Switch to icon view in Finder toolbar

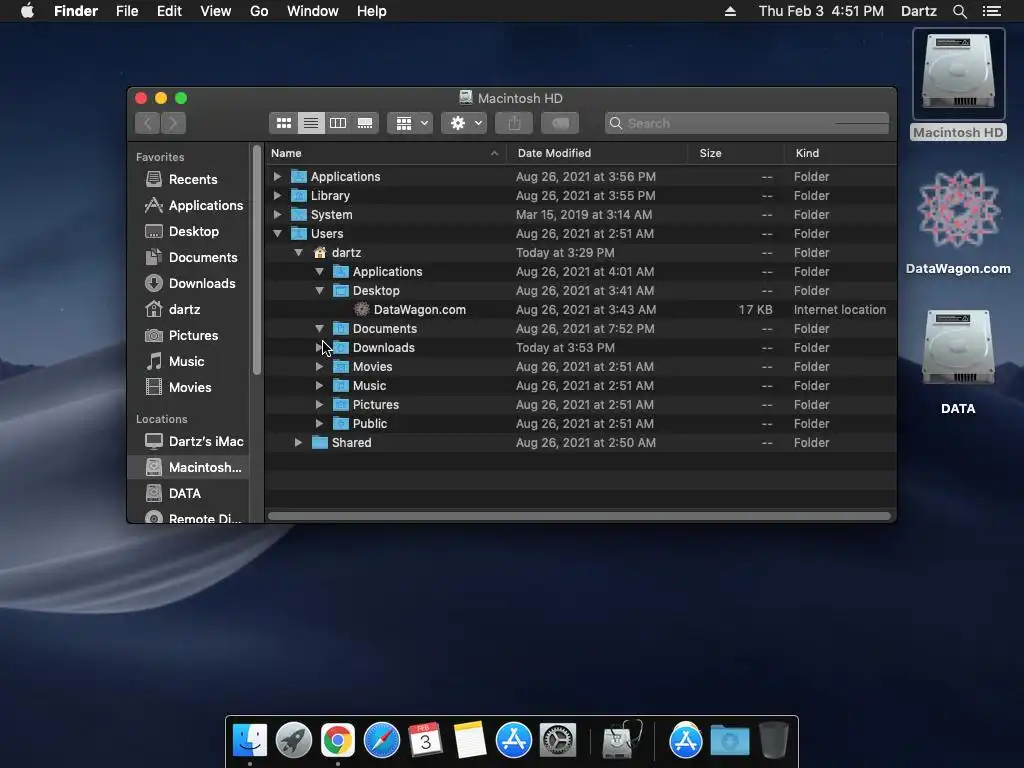(283, 123)
